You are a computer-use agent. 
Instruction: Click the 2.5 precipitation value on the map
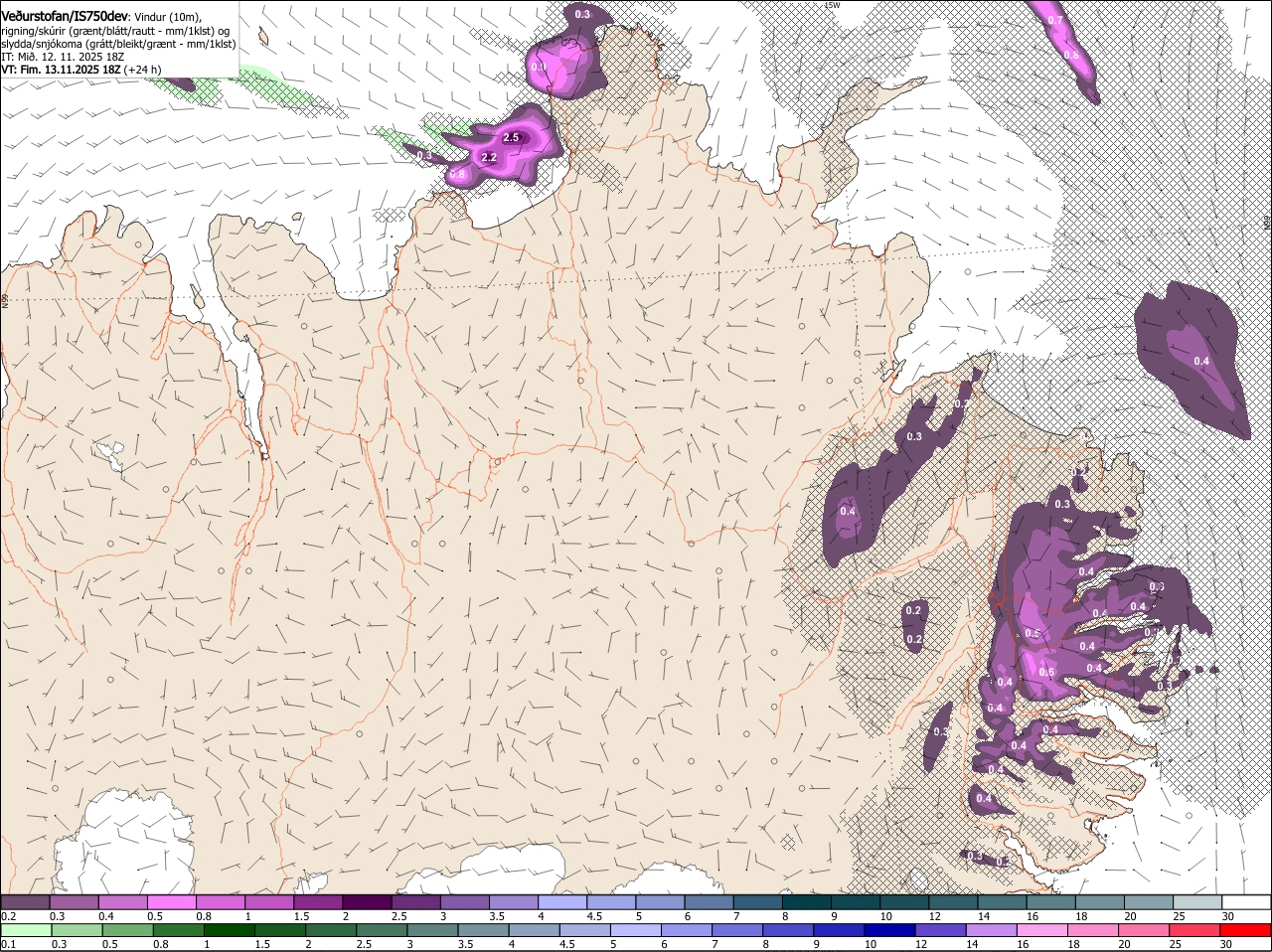[512, 138]
